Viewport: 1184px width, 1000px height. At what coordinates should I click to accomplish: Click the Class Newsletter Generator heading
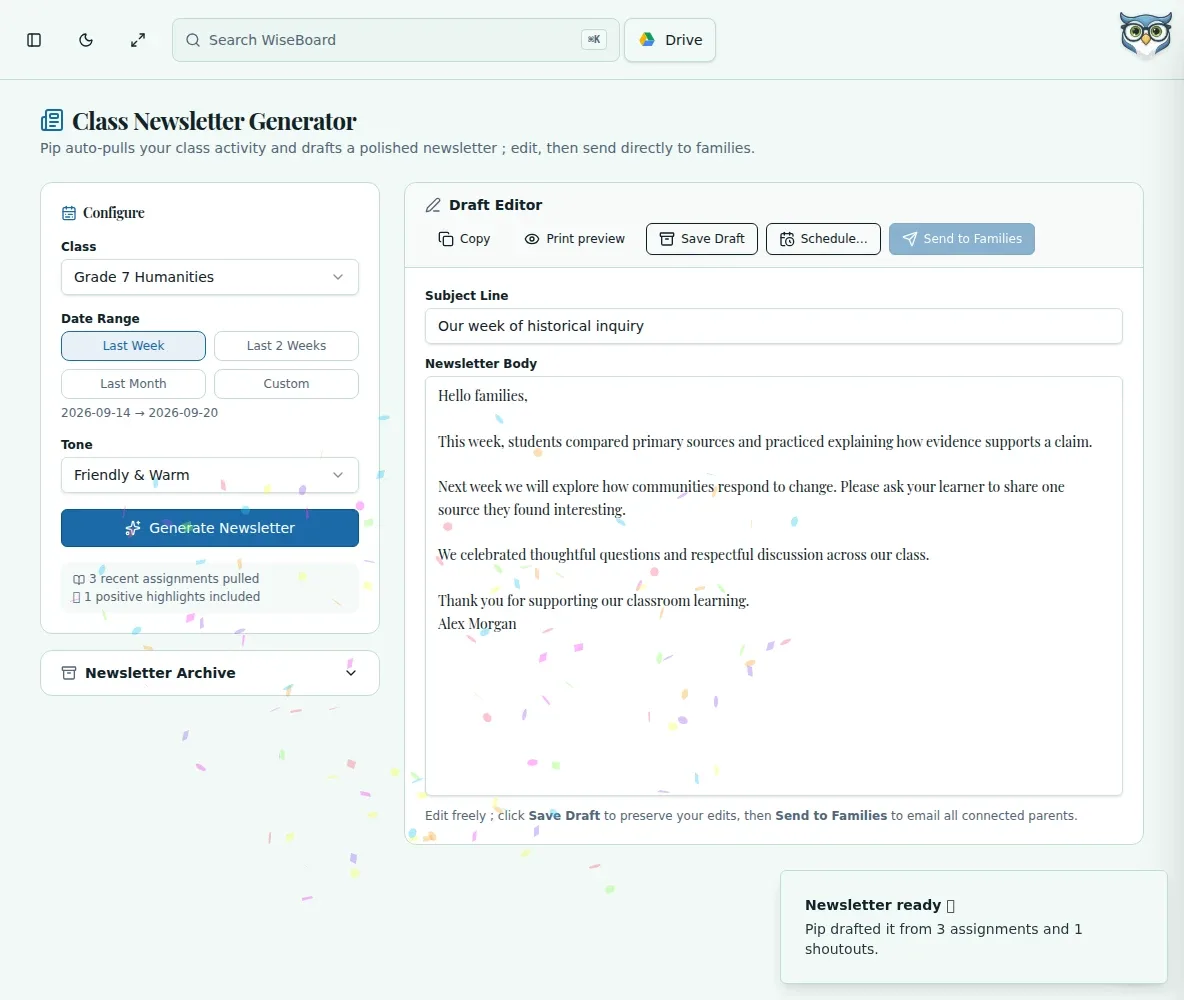pyautogui.click(x=214, y=121)
